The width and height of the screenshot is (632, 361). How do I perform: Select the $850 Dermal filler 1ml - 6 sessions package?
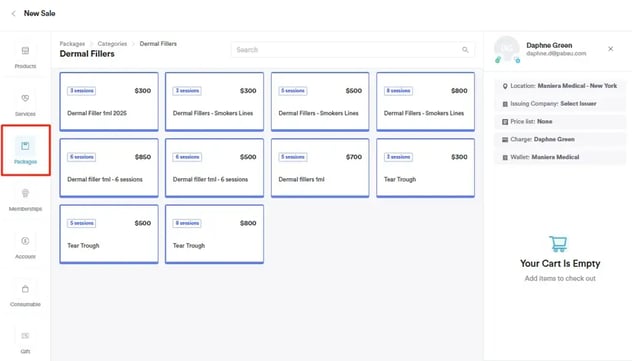pos(109,168)
